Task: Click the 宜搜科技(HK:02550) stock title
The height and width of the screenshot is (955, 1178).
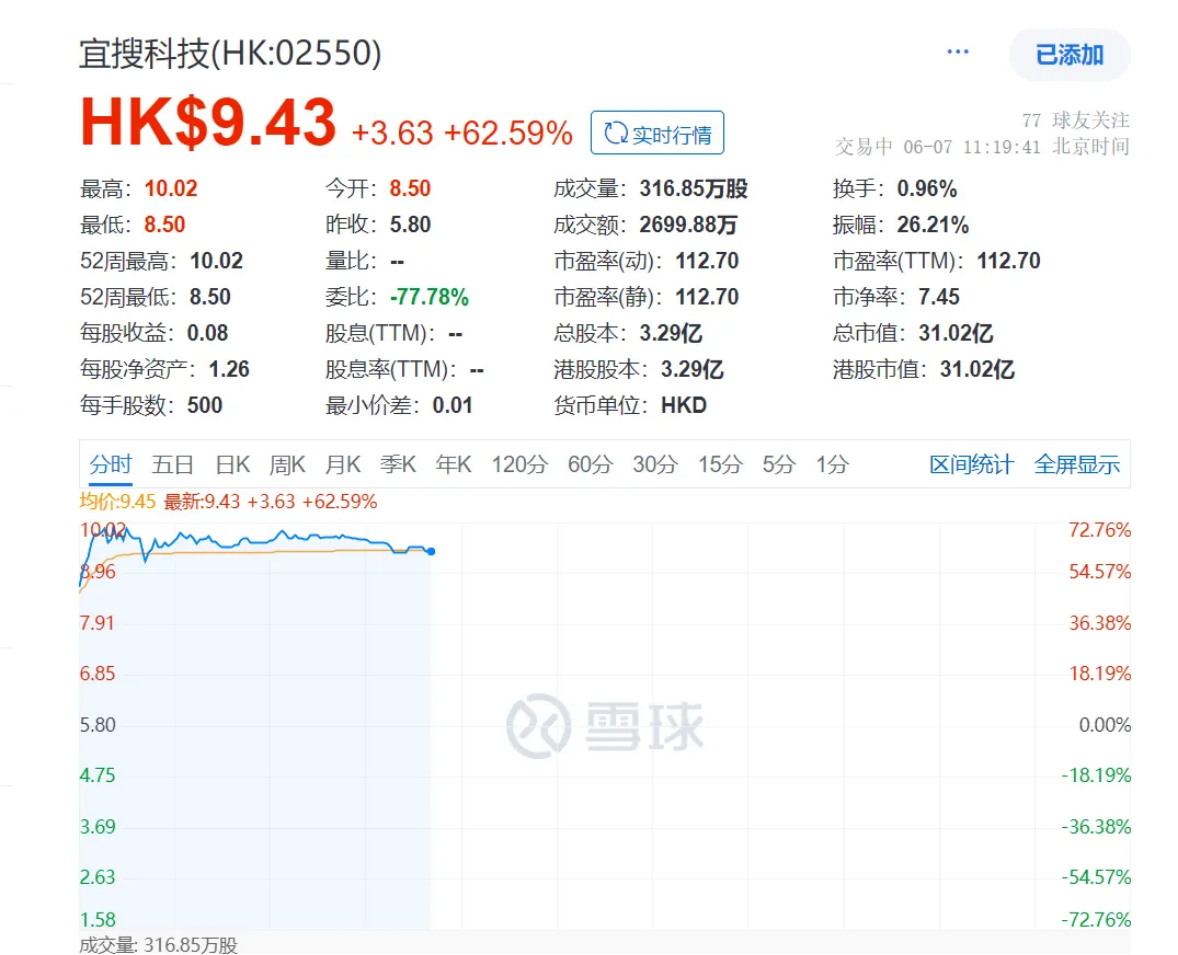Action: point(230,54)
